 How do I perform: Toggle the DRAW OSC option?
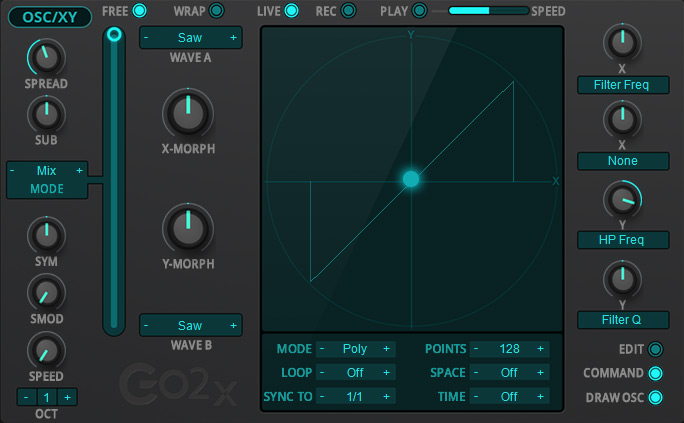point(656,397)
